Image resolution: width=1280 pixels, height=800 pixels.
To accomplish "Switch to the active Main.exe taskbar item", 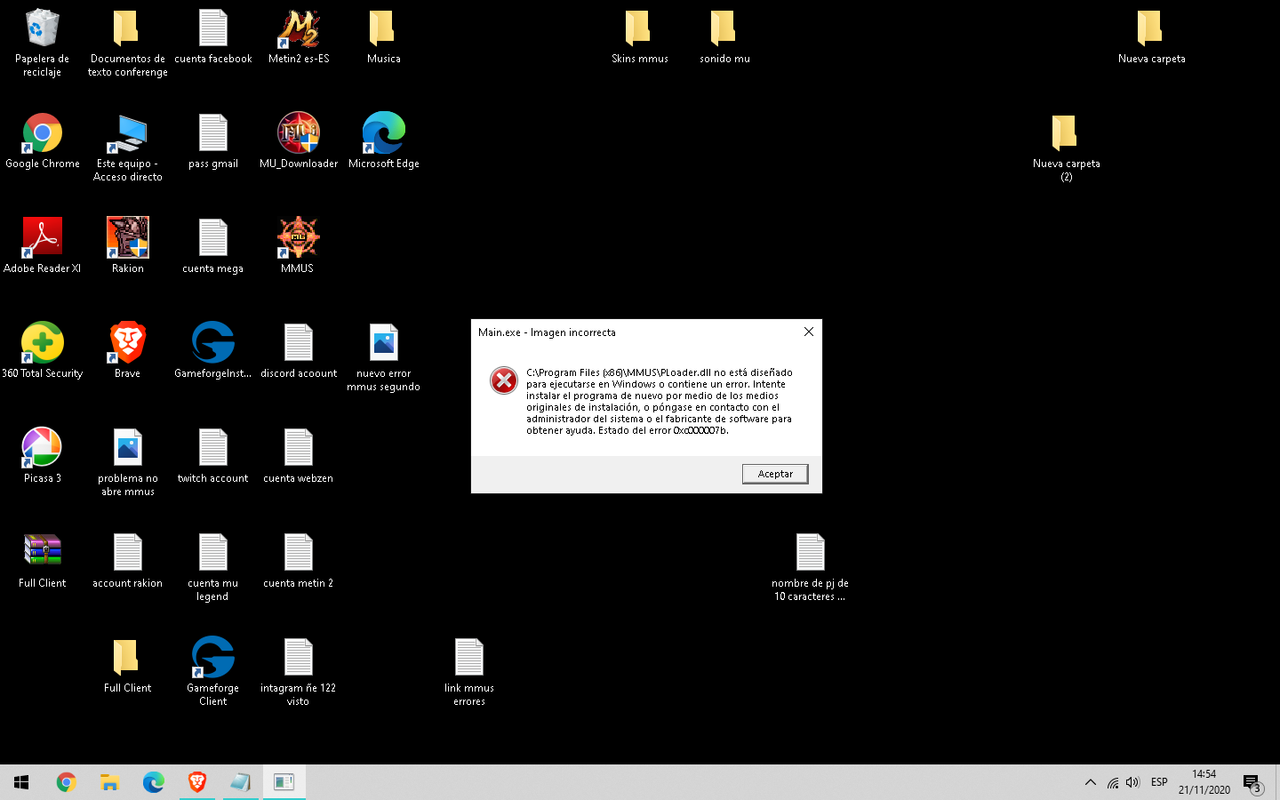I will pyautogui.click(x=284, y=782).
